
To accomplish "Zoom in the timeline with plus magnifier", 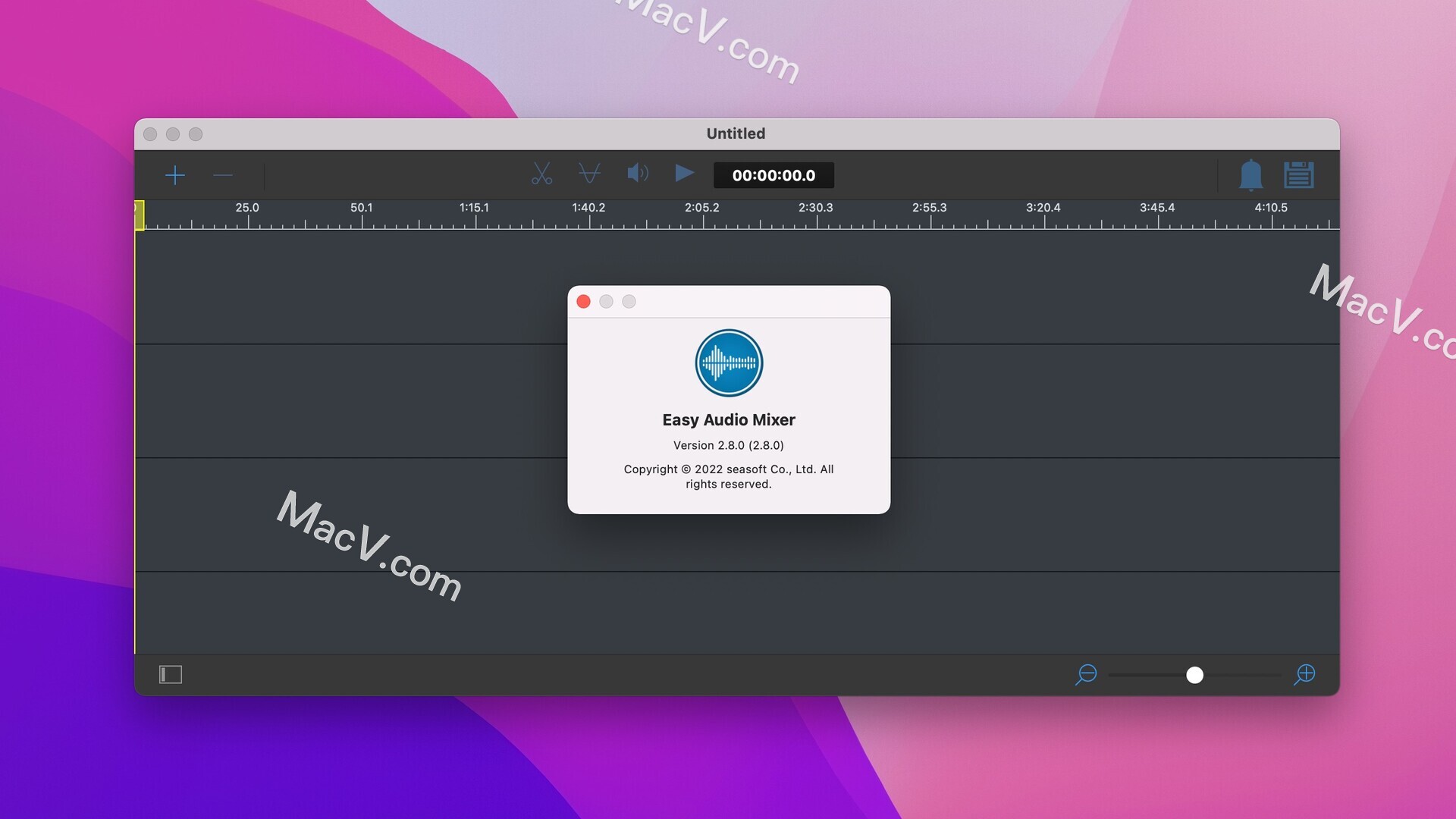I will 1304,674.
